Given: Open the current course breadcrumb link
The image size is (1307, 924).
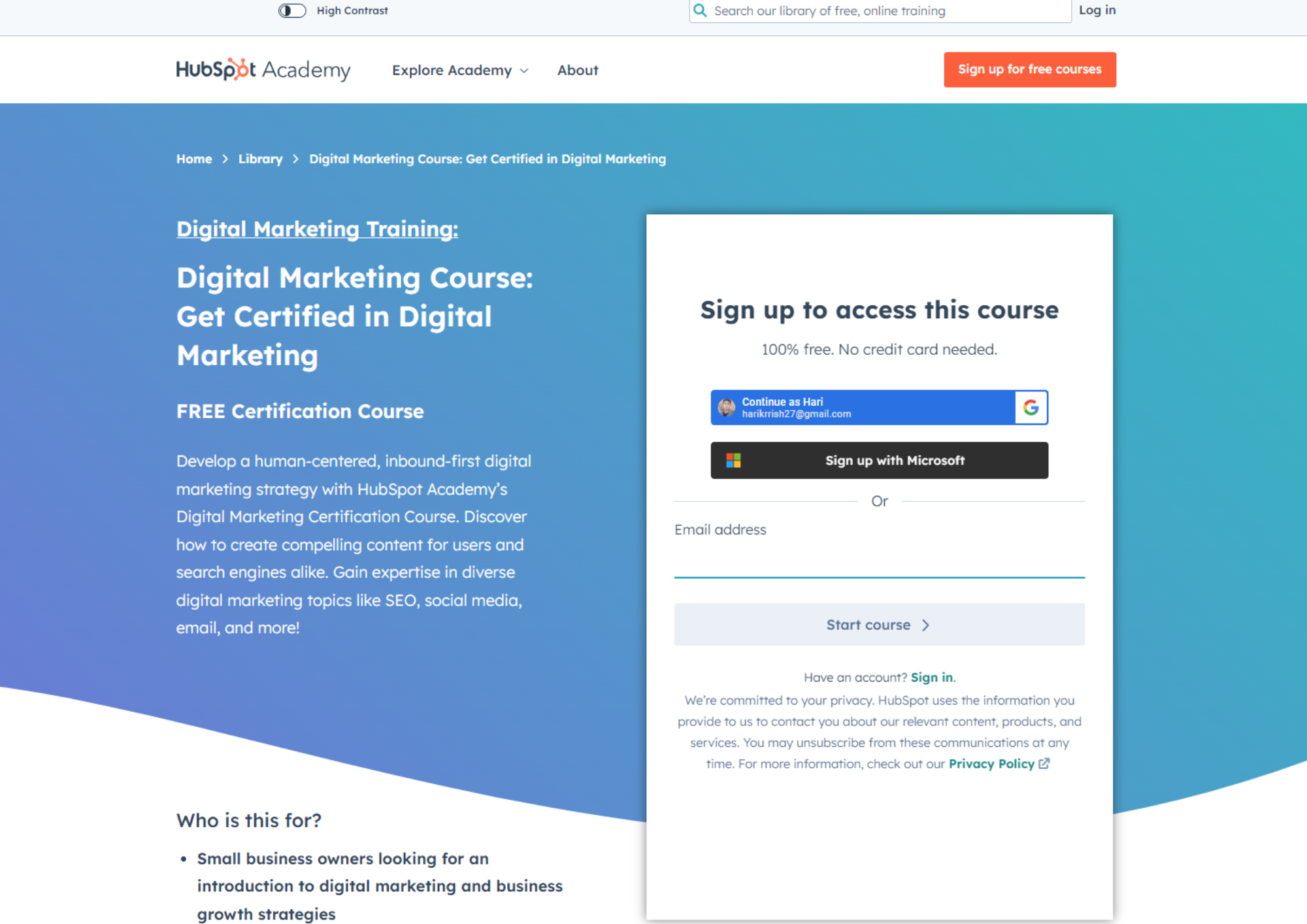Looking at the screenshot, I should coord(488,159).
